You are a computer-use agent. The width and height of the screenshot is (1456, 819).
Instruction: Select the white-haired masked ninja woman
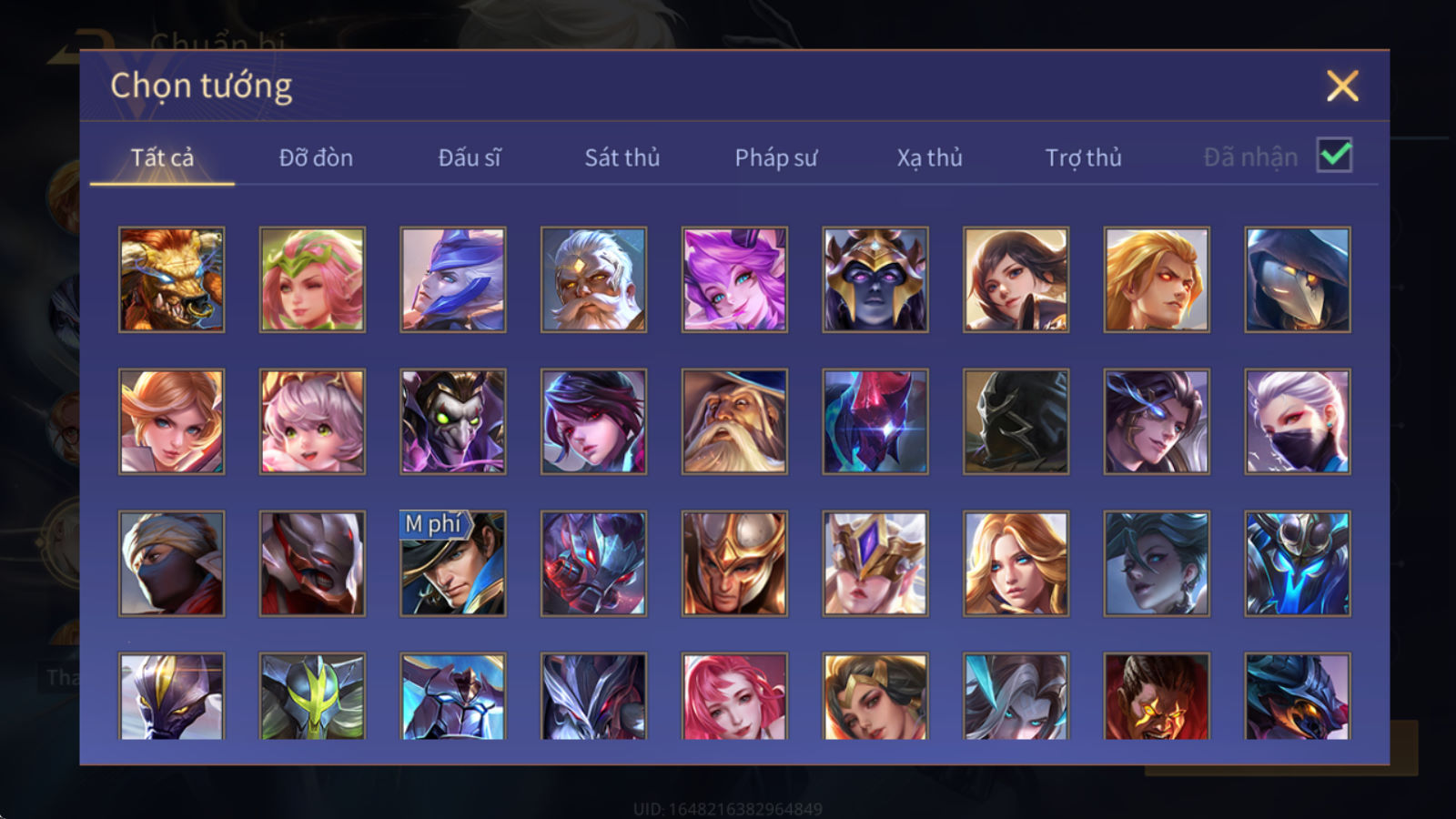pyautogui.click(x=1298, y=421)
